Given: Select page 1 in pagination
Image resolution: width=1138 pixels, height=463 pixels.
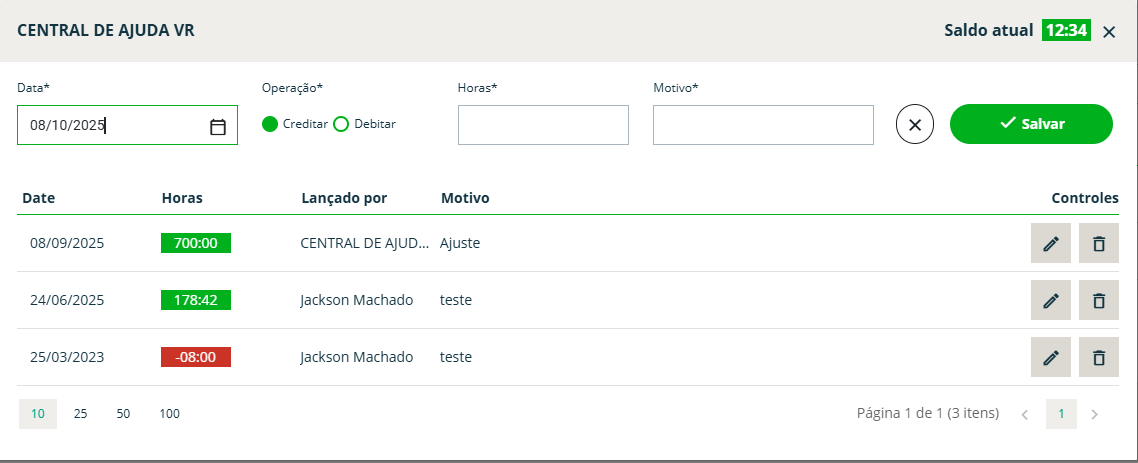Looking at the screenshot, I should [x=1061, y=414].
